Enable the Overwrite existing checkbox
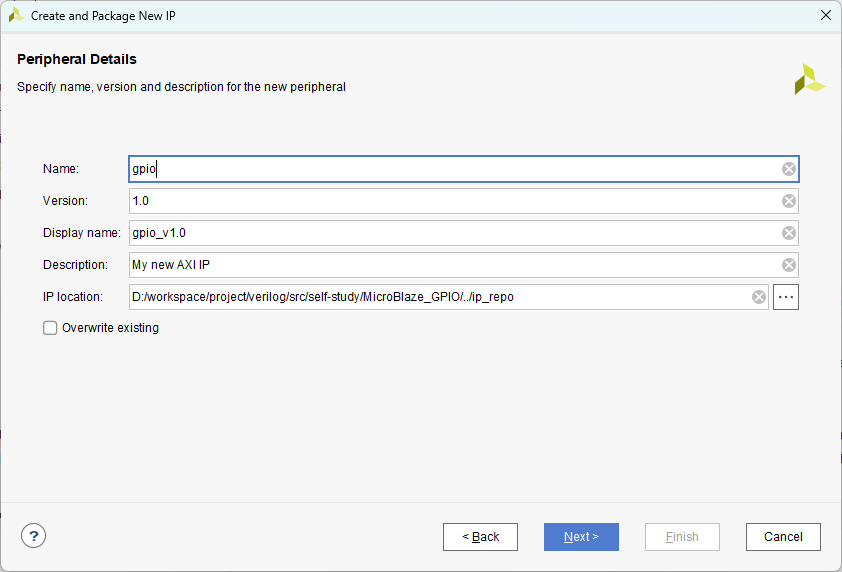Screen dimensions: 842x572 pos(50,328)
